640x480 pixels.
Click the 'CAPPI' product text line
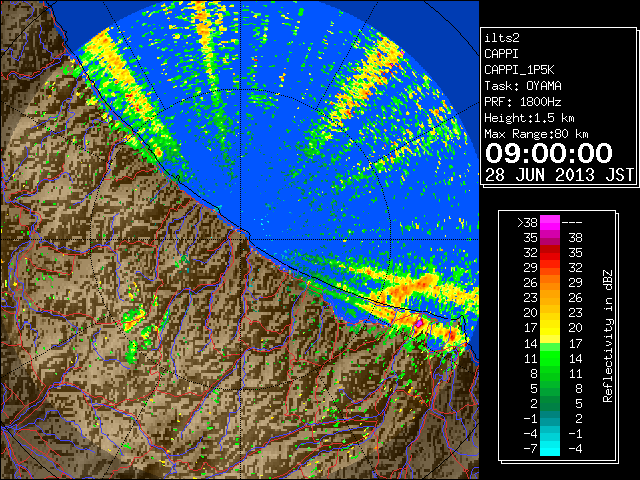point(501,54)
